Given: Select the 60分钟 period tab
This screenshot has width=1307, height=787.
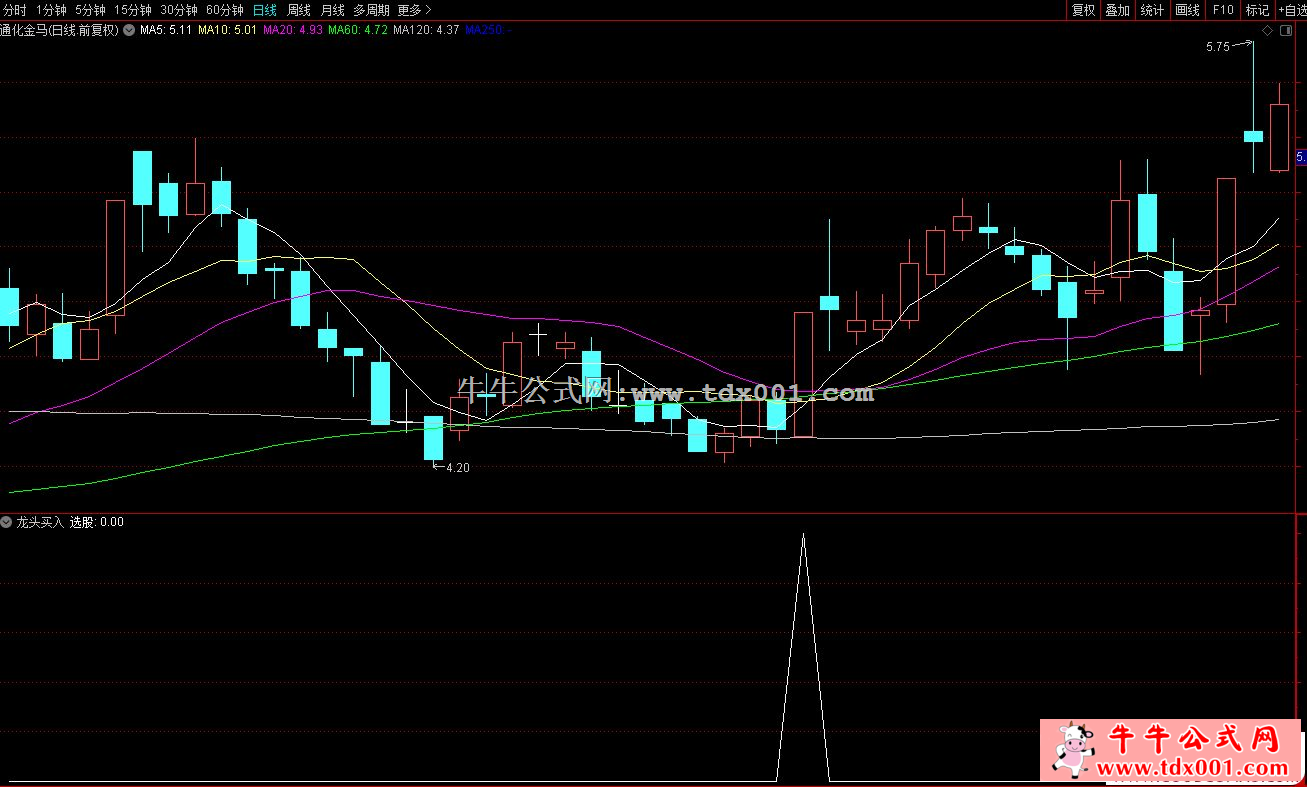Looking at the screenshot, I should coord(225,10).
